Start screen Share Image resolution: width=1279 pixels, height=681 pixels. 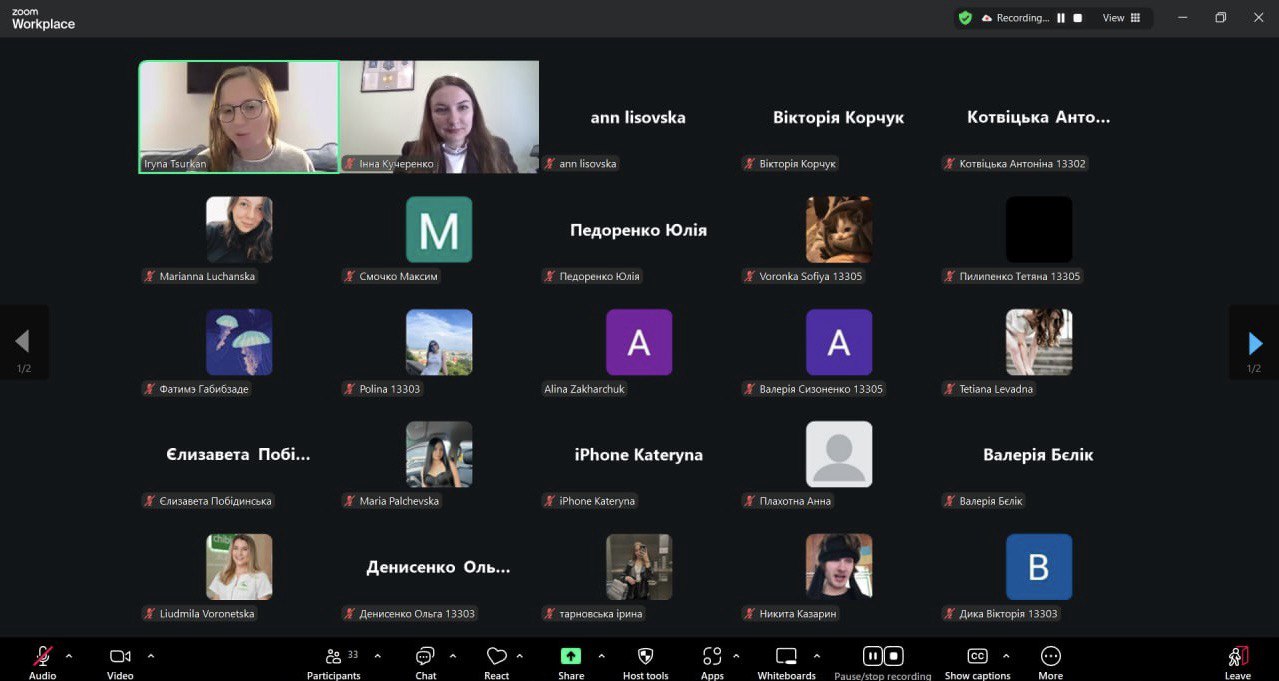pos(571,657)
